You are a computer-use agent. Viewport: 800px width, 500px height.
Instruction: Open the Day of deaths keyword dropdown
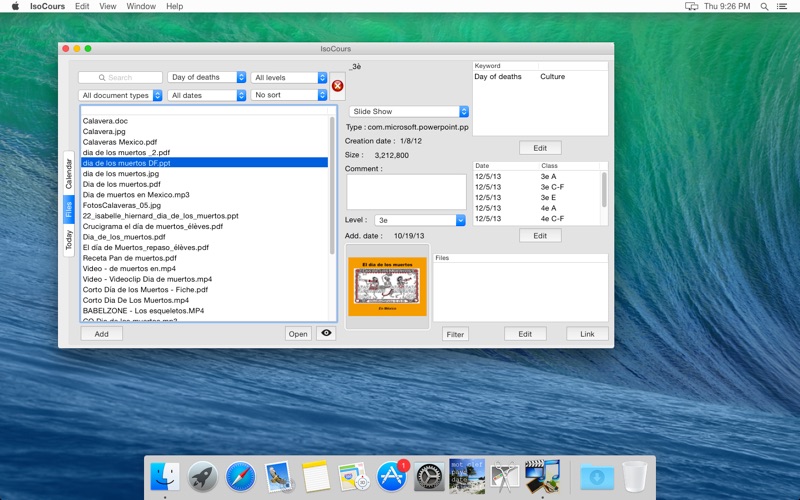(x=207, y=77)
